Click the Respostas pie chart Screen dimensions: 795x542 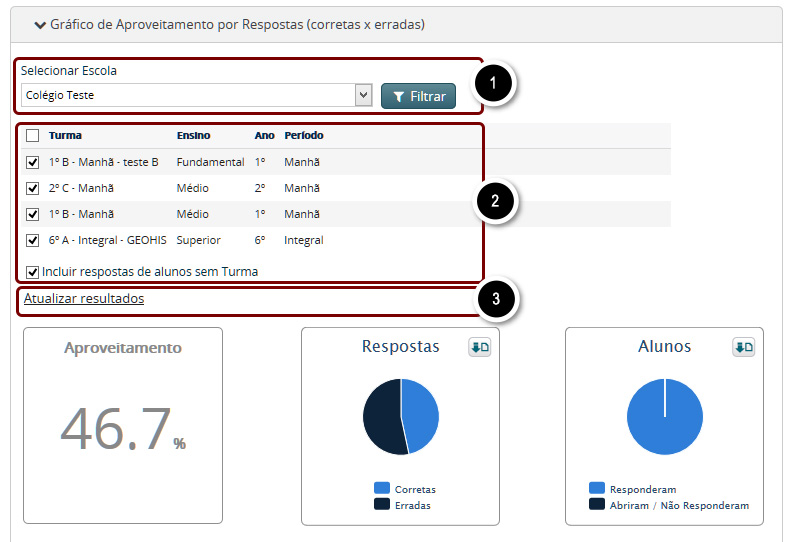400,417
